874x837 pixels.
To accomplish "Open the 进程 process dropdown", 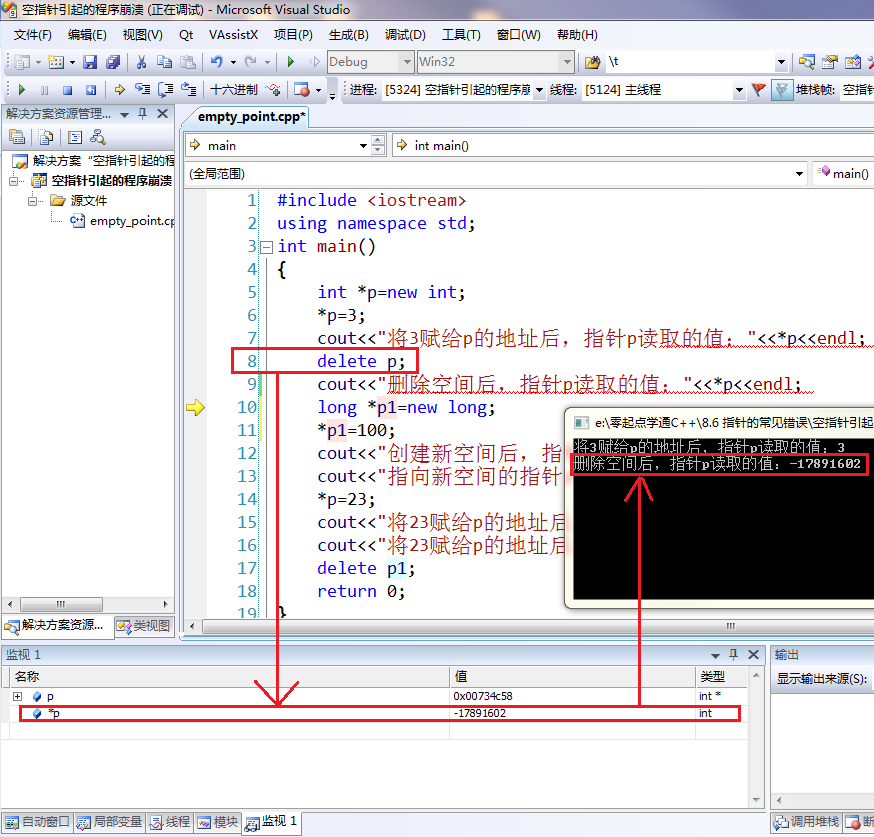I will pos(539,90).
